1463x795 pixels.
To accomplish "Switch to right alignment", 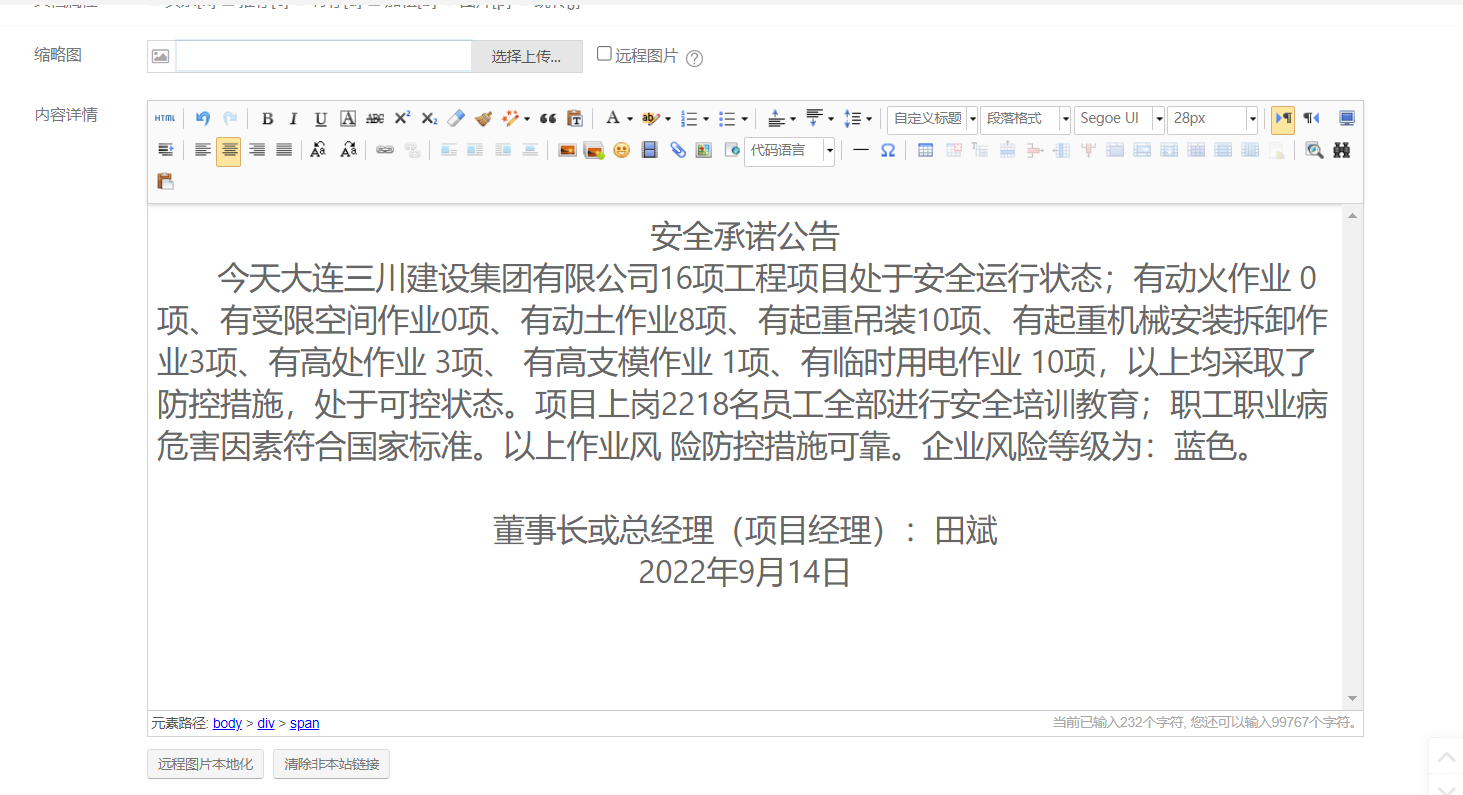I will (257, 150).
